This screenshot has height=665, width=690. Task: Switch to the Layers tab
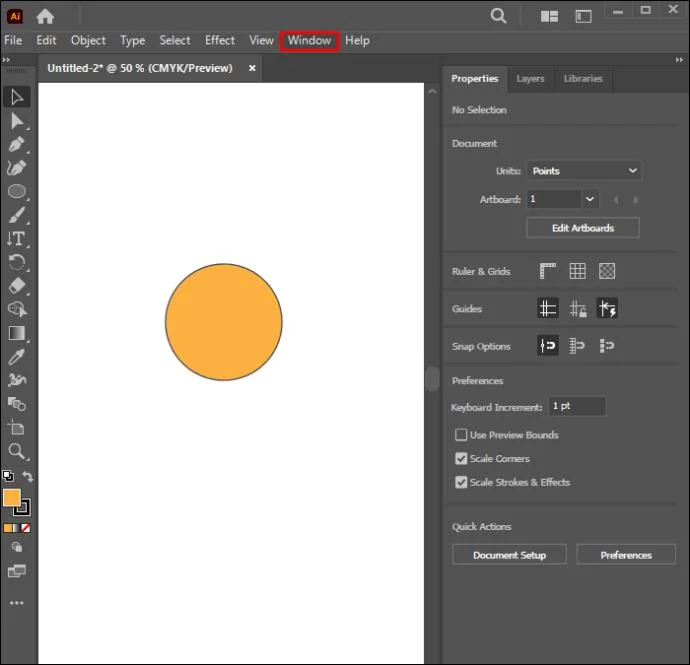point(530,79)
